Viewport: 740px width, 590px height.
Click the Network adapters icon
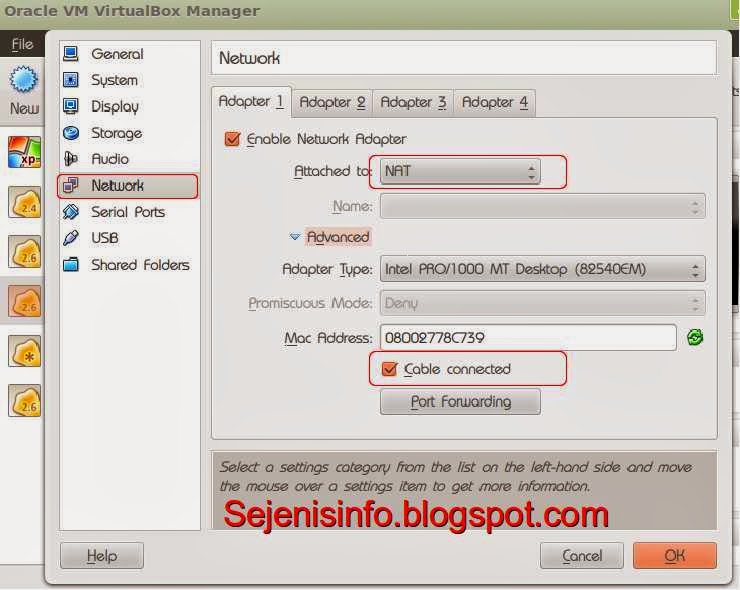point(71,185)
